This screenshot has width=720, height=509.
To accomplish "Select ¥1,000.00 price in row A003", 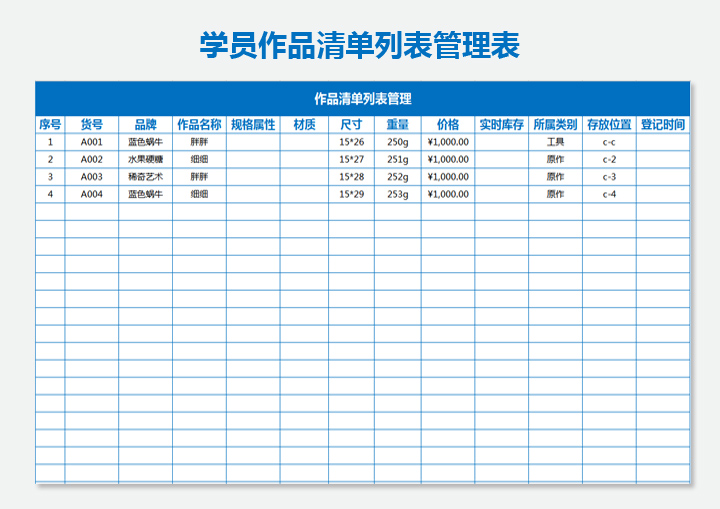I will pos(448,177).
